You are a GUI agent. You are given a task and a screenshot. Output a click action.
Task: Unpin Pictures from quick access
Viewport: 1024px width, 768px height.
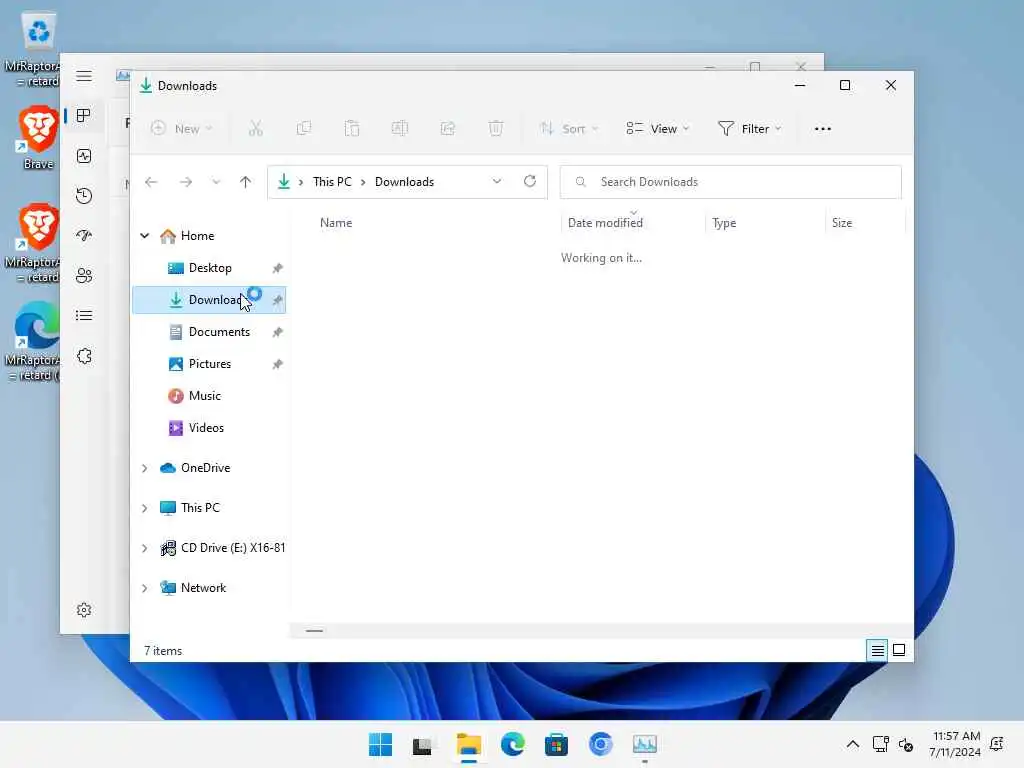(x=278, y=364)
